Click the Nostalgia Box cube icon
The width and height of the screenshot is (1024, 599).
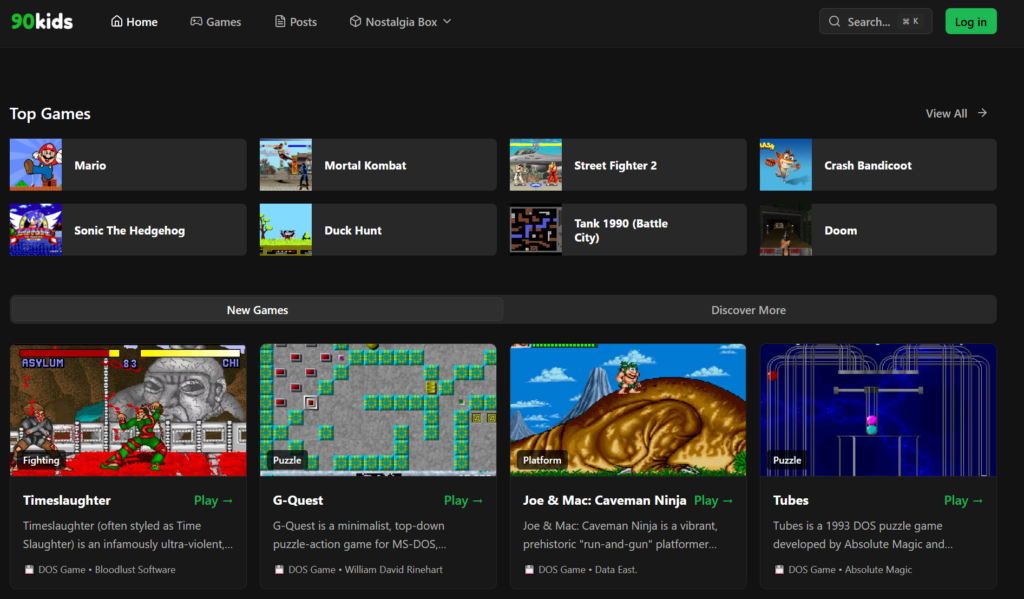355,22
